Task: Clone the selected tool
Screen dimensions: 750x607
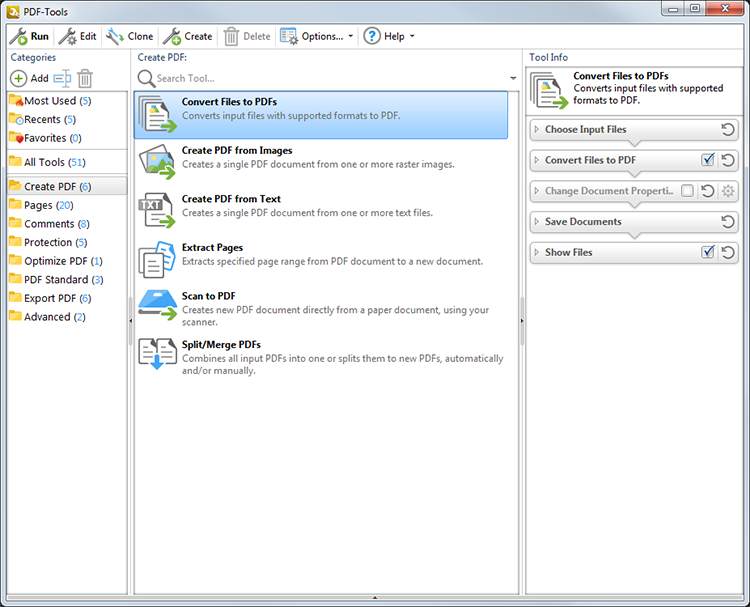Action: pos(130,36)
